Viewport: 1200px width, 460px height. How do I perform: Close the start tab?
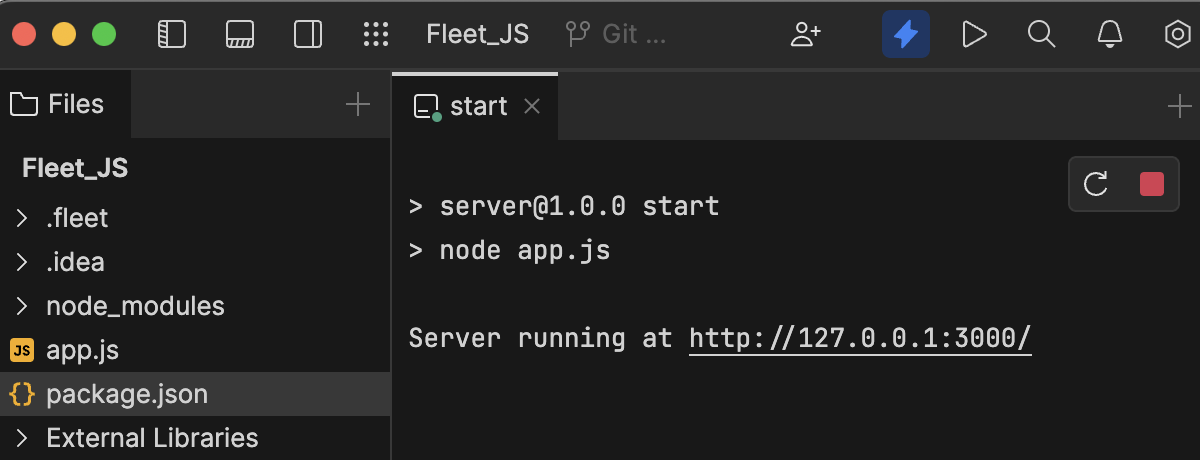(532, 106)
